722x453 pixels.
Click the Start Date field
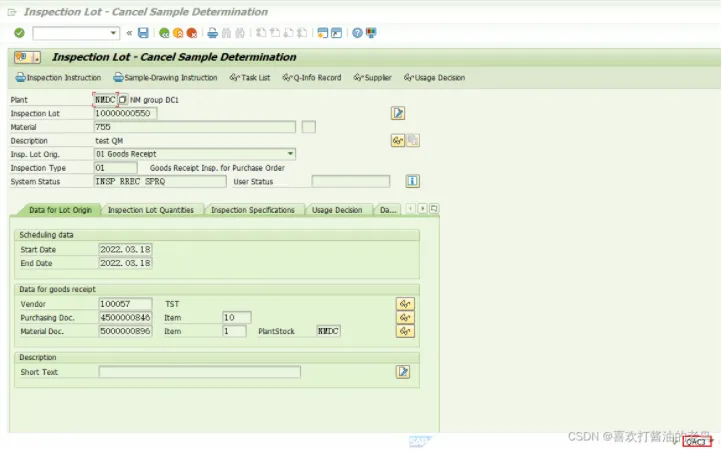tap(125, 250)
